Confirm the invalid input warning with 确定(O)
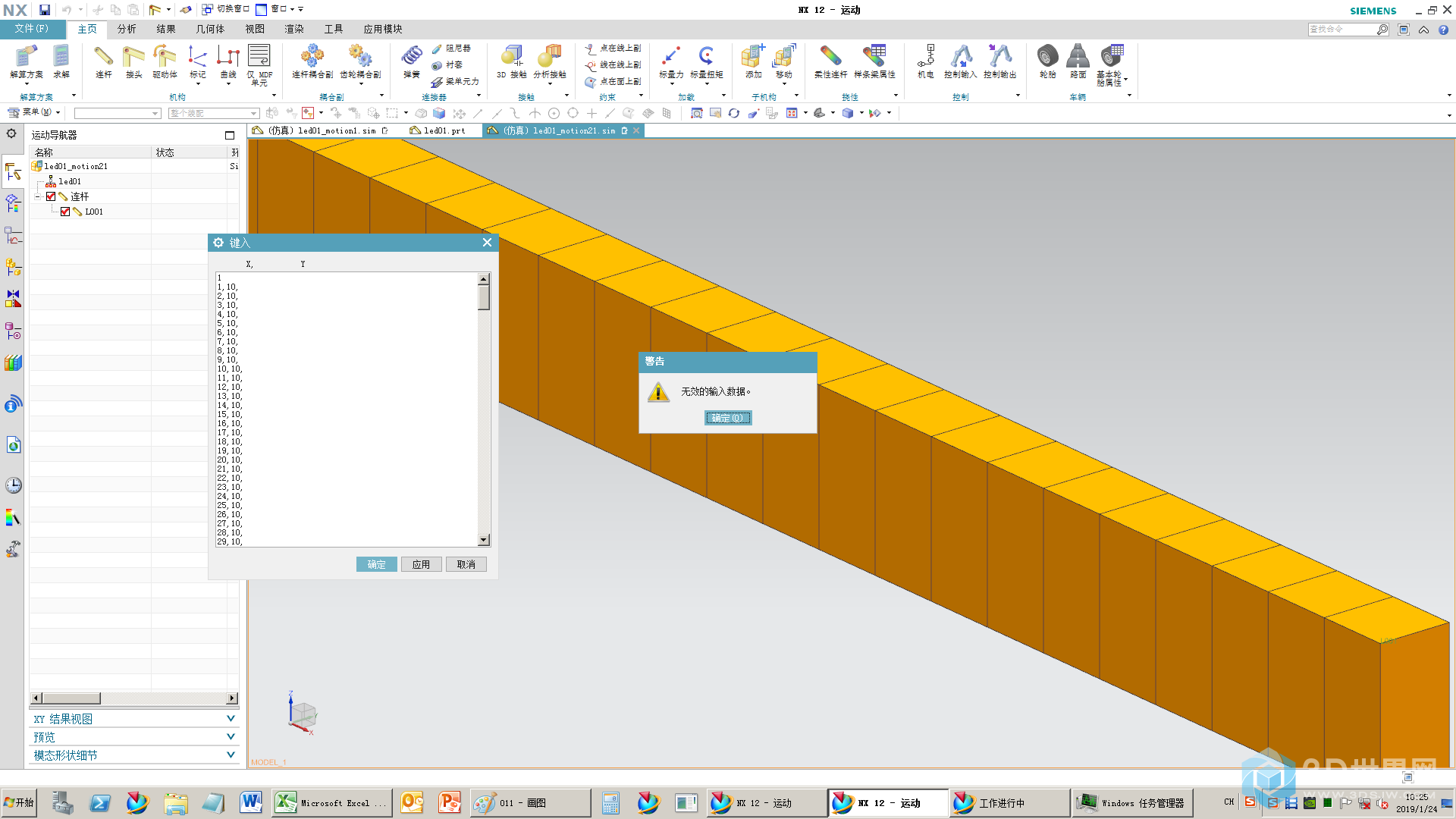This screenshot has height=819, width=1456. click(x=728, y=418)
